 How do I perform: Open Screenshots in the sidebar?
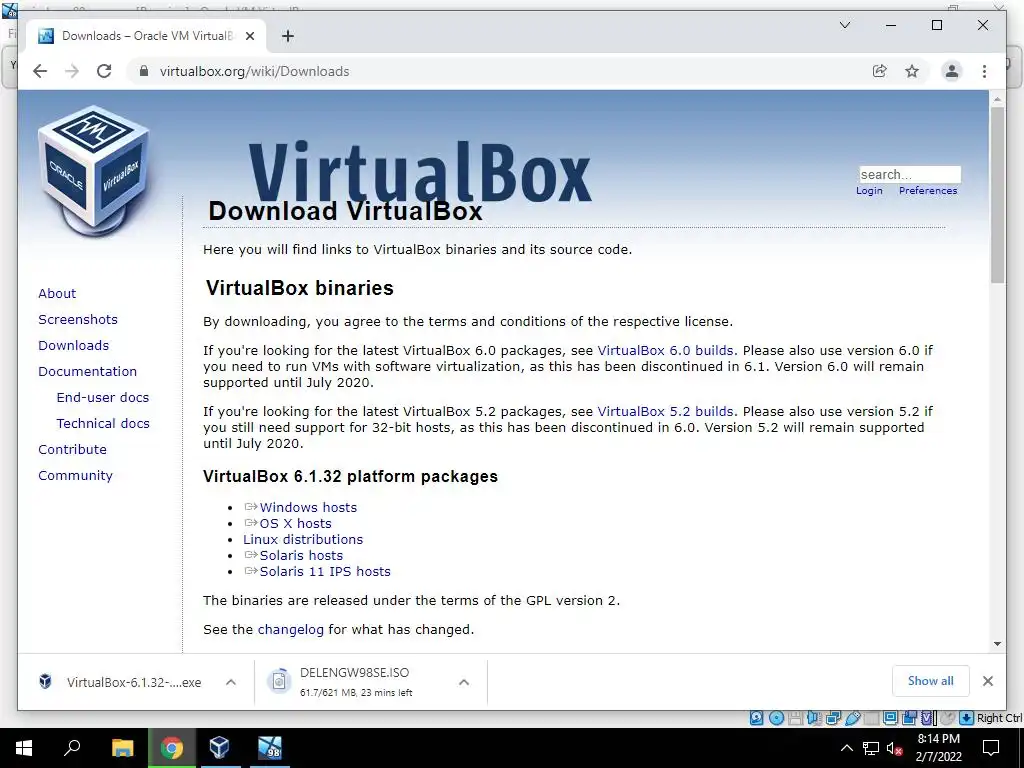tap(78, 319)
